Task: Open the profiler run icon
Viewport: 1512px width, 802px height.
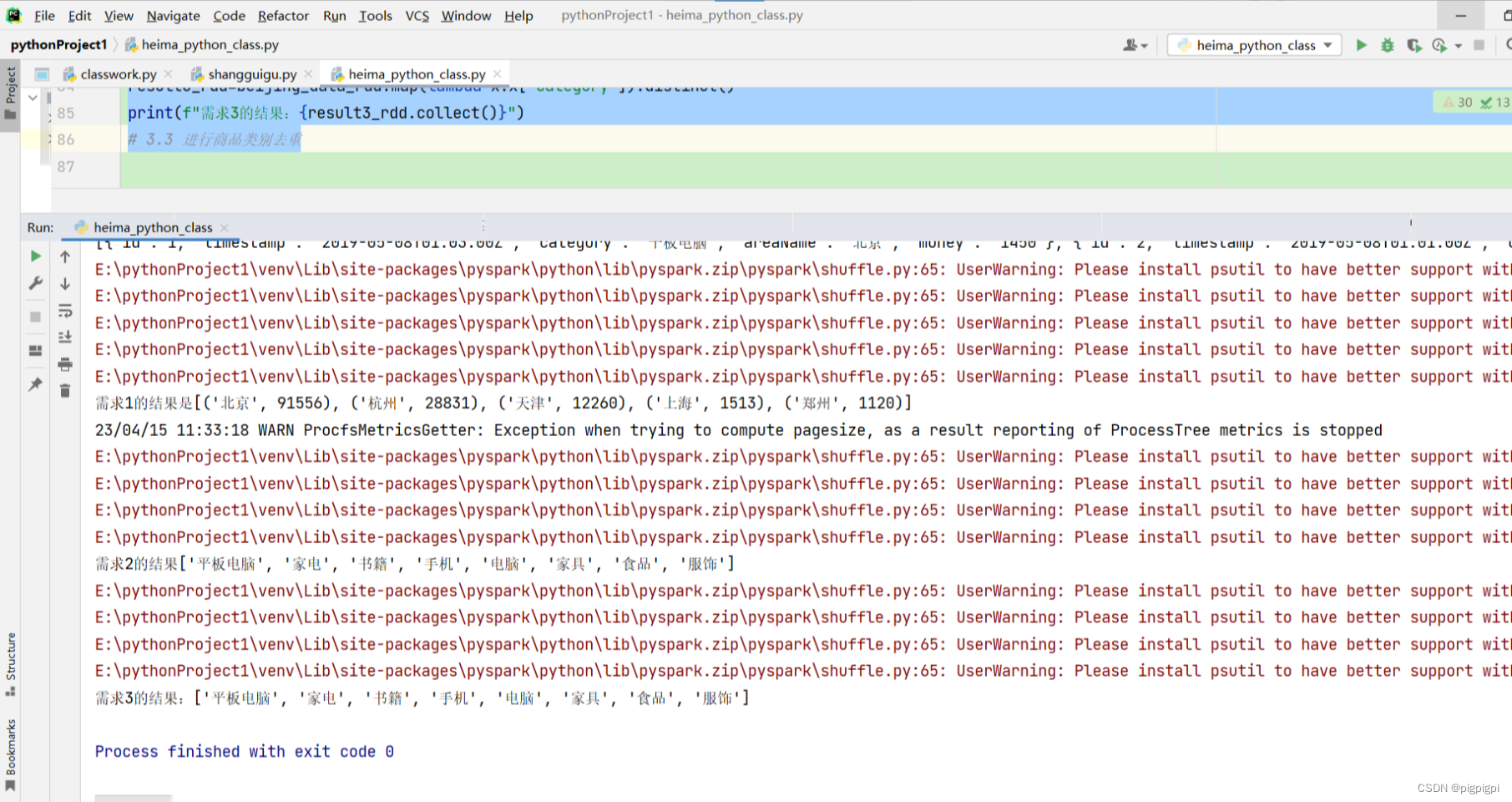Action: [1439, 45]
